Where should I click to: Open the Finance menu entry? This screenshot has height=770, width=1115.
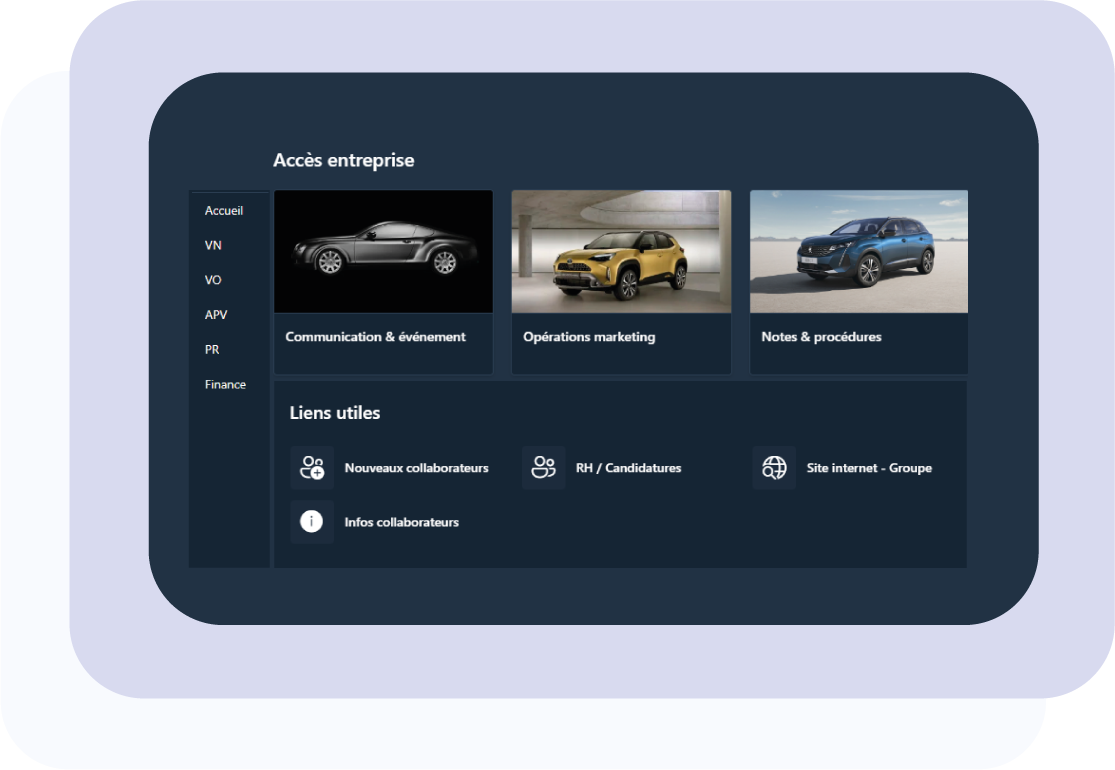[x=225, y=385]
